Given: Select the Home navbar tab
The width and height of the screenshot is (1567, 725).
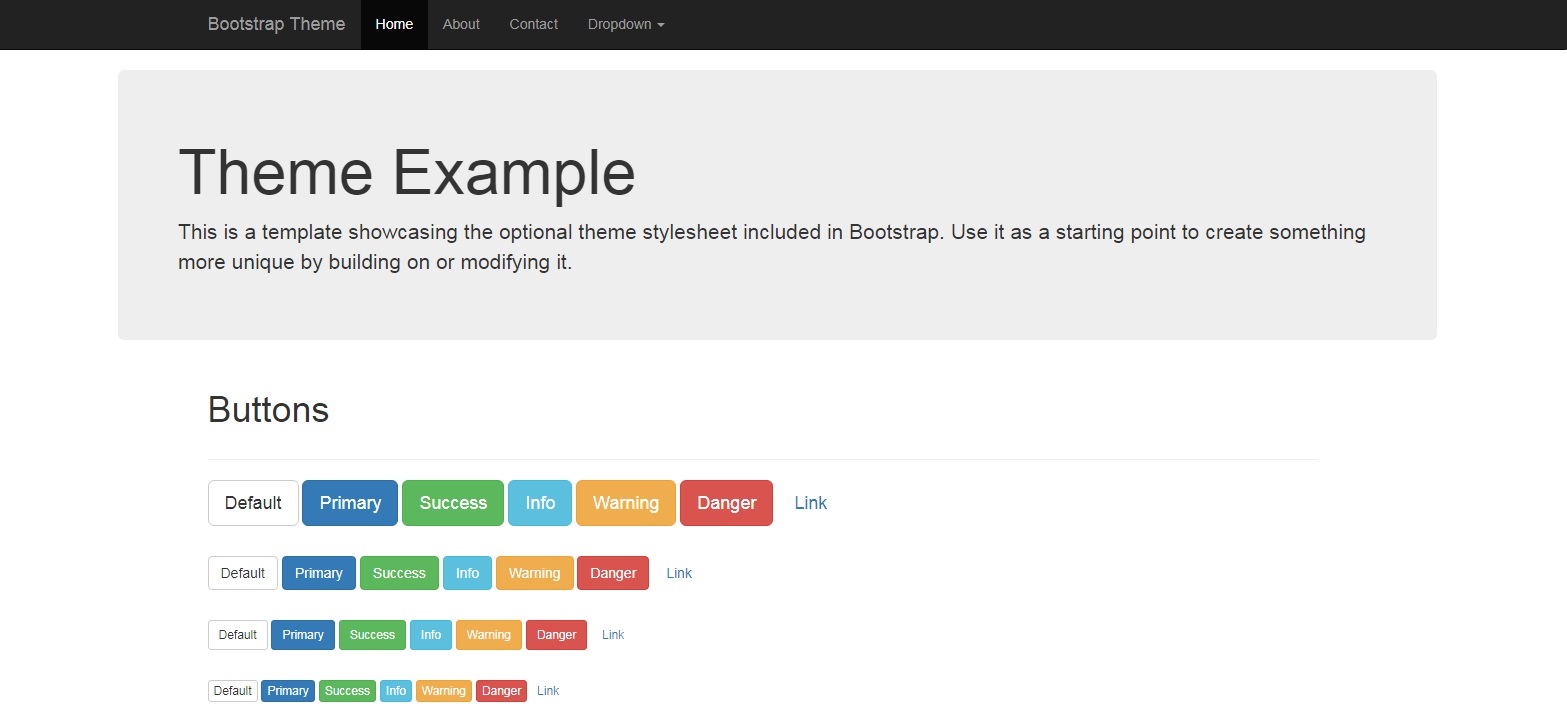Looking at the screenshot, I should click(394, 24).
